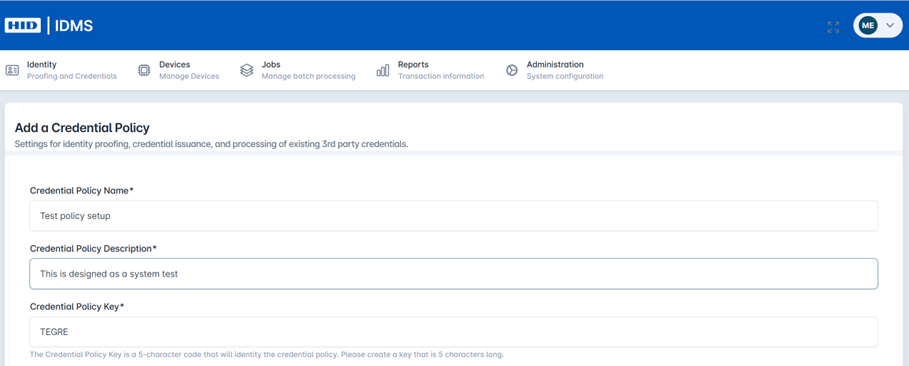Click the 'Transaction information' subtitle
The width and height of the screenshot is (909, 366).
[x=441, y=77]
